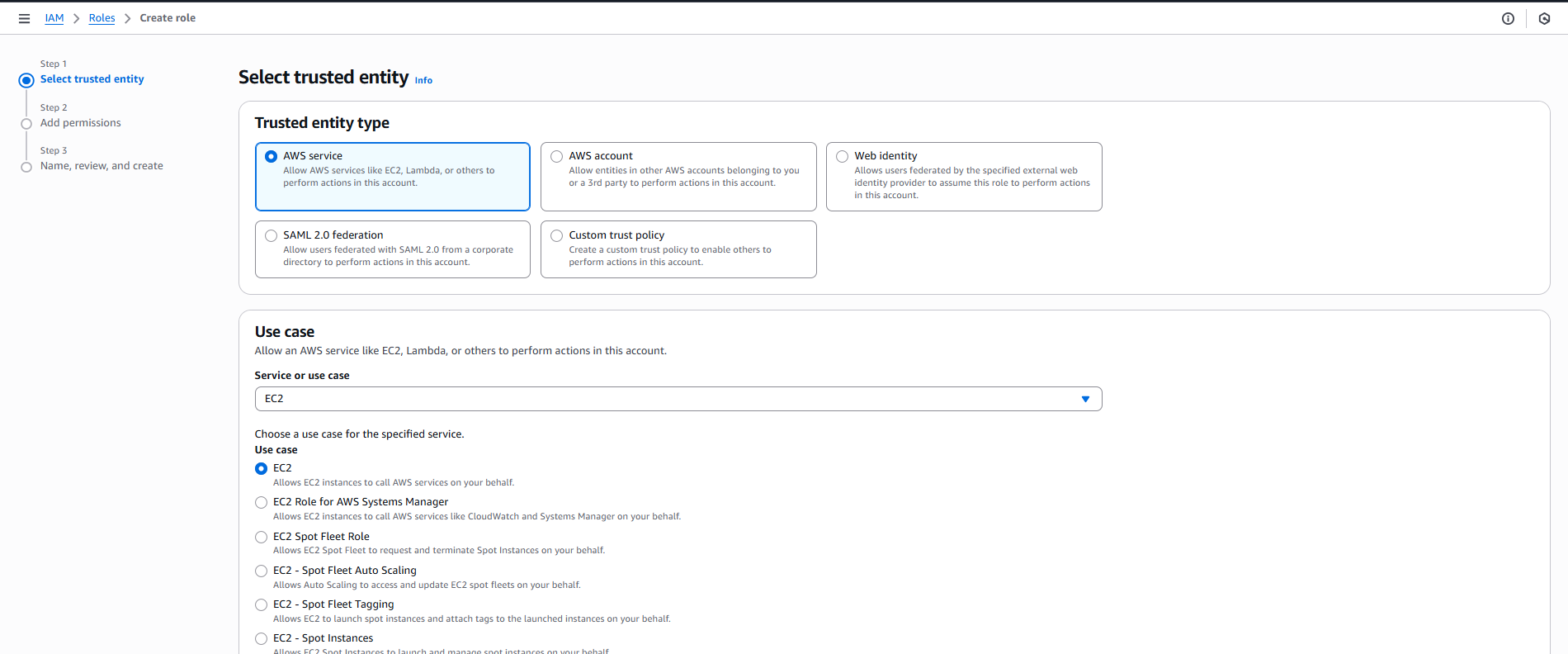Click the info circle icon in header
The height and width of the screenshot is (654, 1568).
coord(1508,18)
